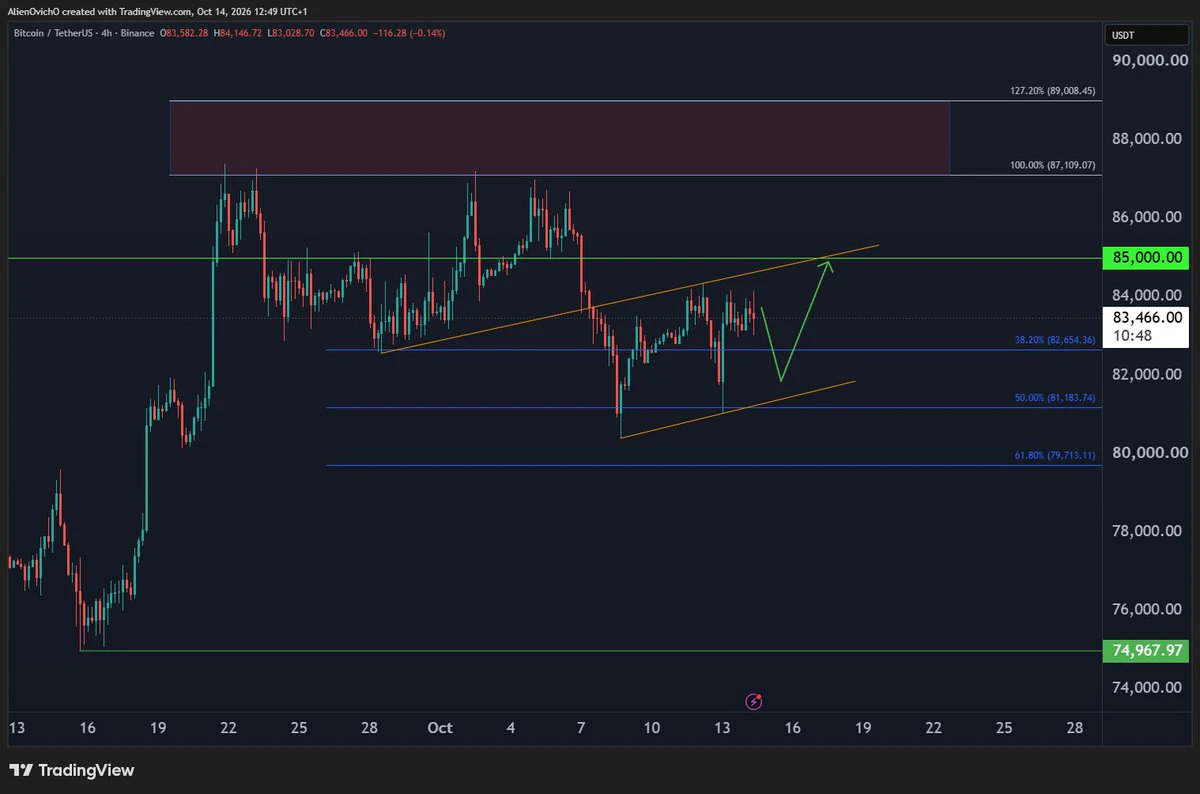Click the Binance exchange name in title
1200x794 pixels.
pyautogui.click(x=137, y=33)
